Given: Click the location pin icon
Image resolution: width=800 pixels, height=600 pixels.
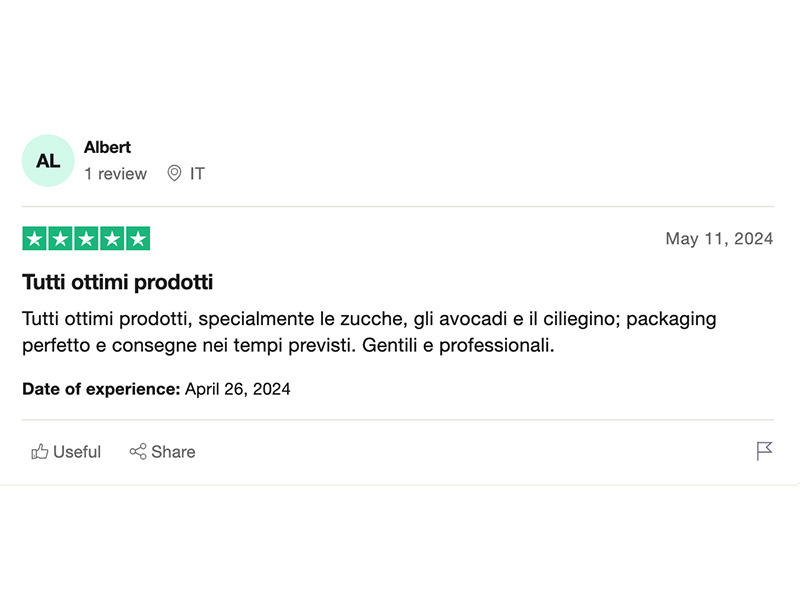Looking at the screenshot, I should point(174,174).
